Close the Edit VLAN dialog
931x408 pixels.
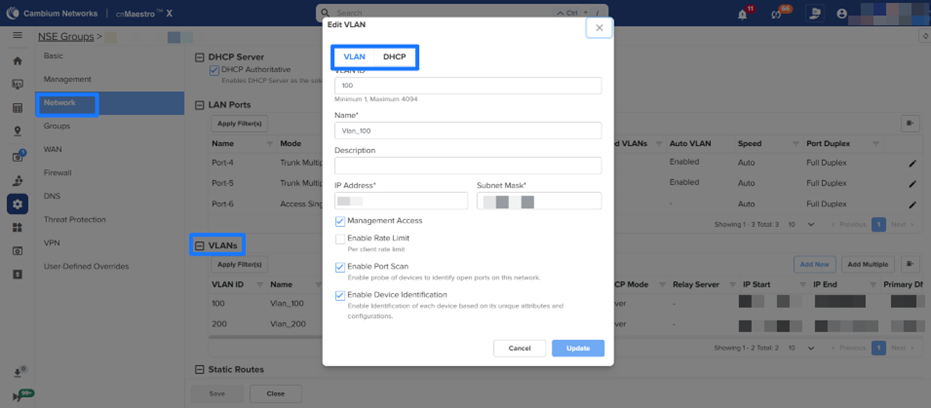coord(599,28)
